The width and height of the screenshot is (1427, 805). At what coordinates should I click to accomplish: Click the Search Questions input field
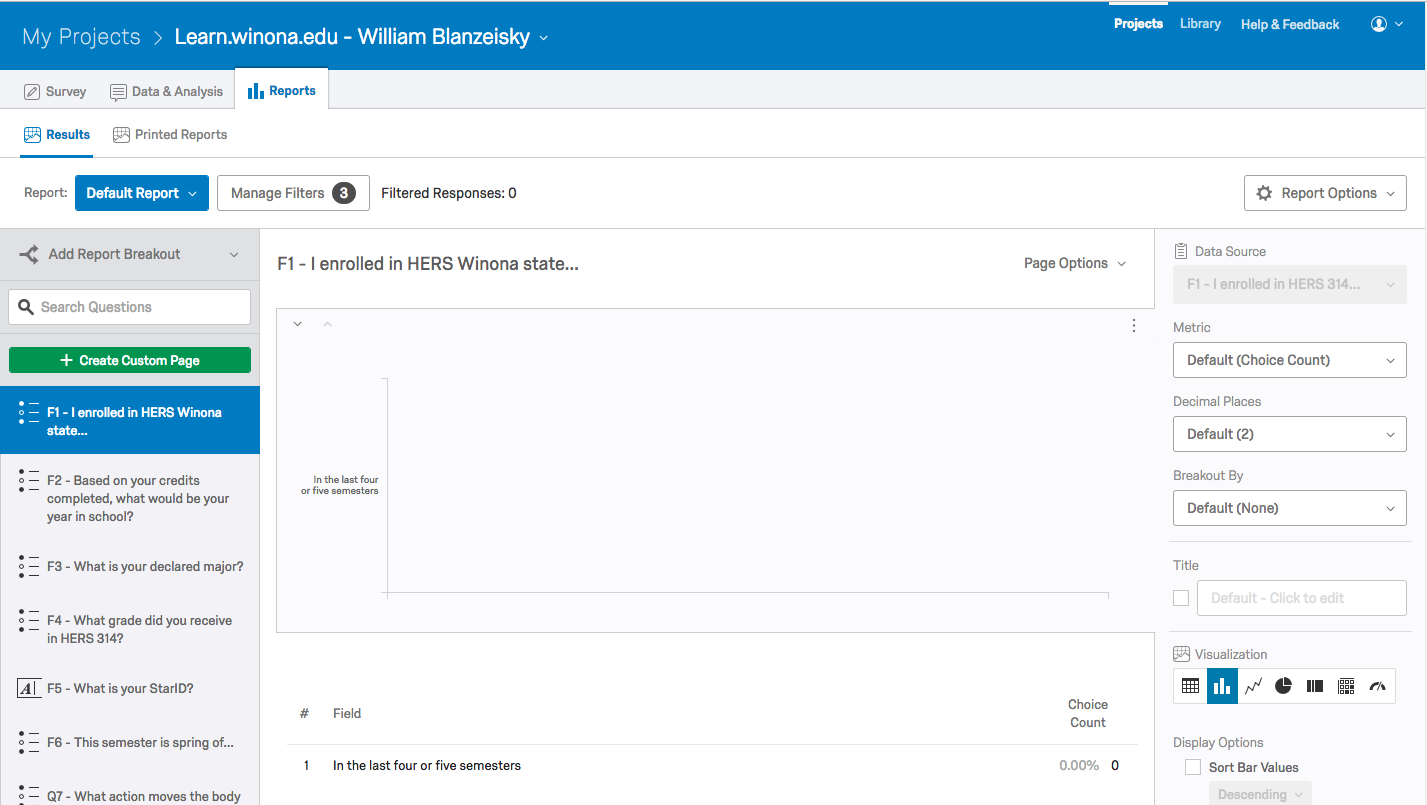pos(130,307)
